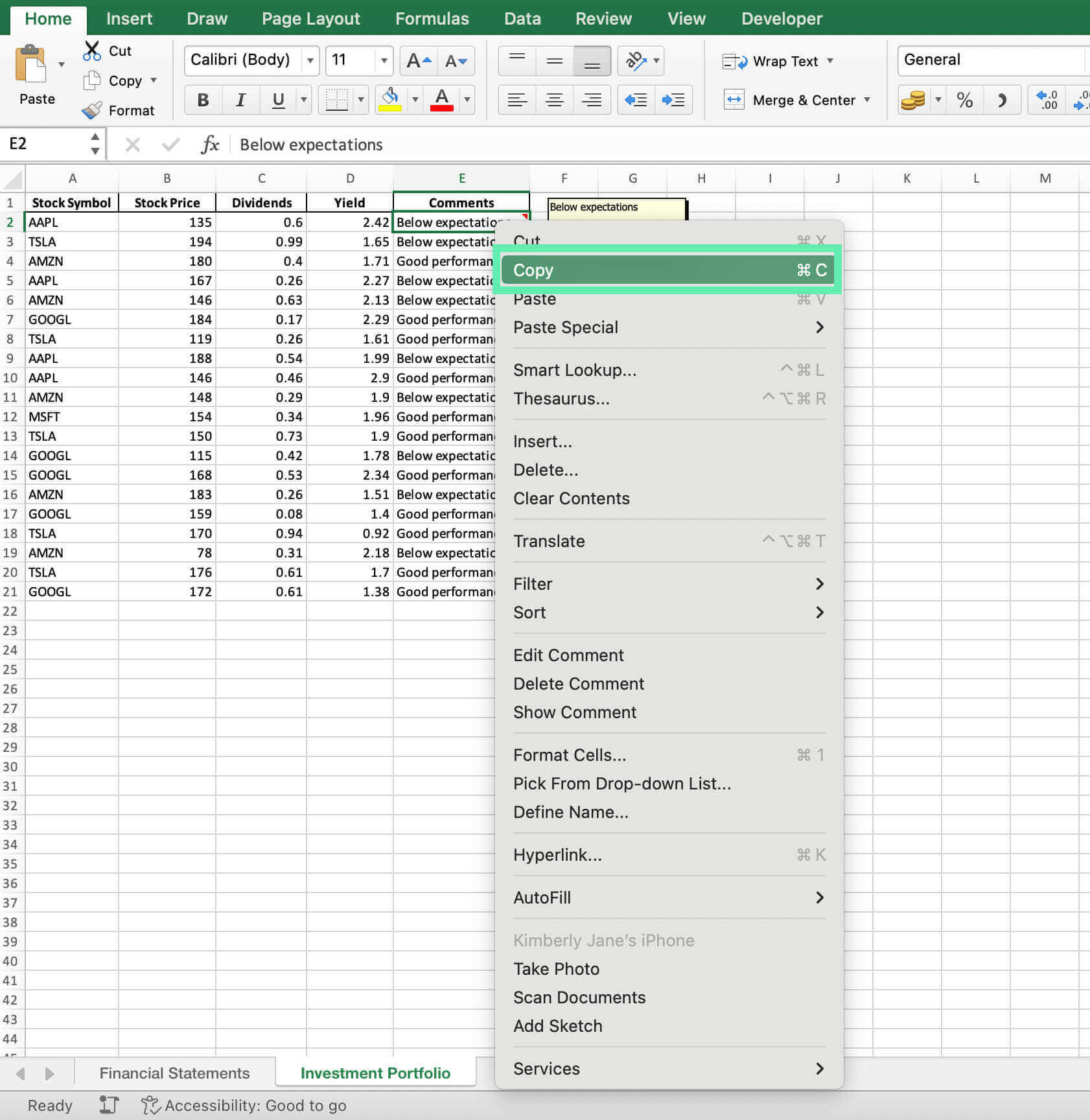Align text right
1090x1120 pixels.
click(592, 100)
